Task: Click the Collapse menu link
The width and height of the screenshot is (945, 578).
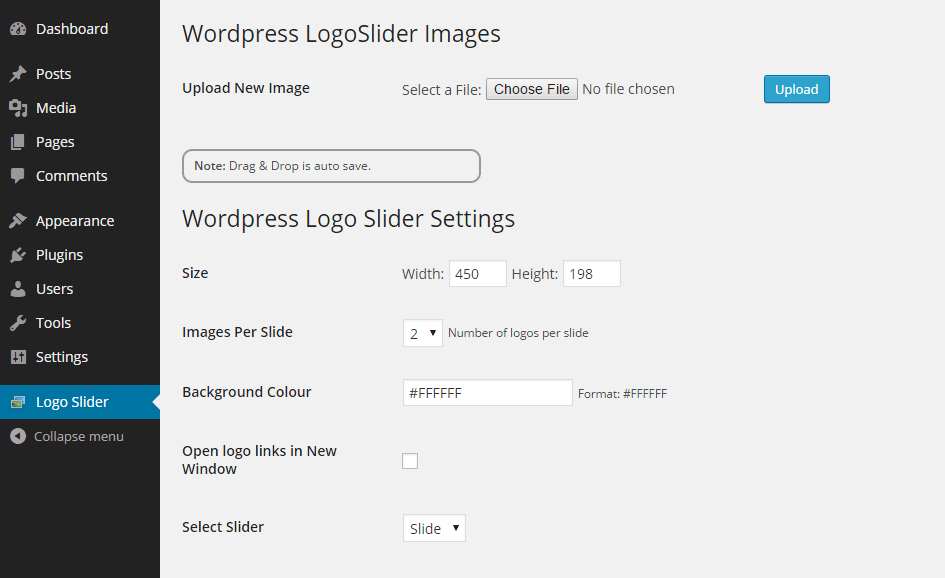Action: 78,436
